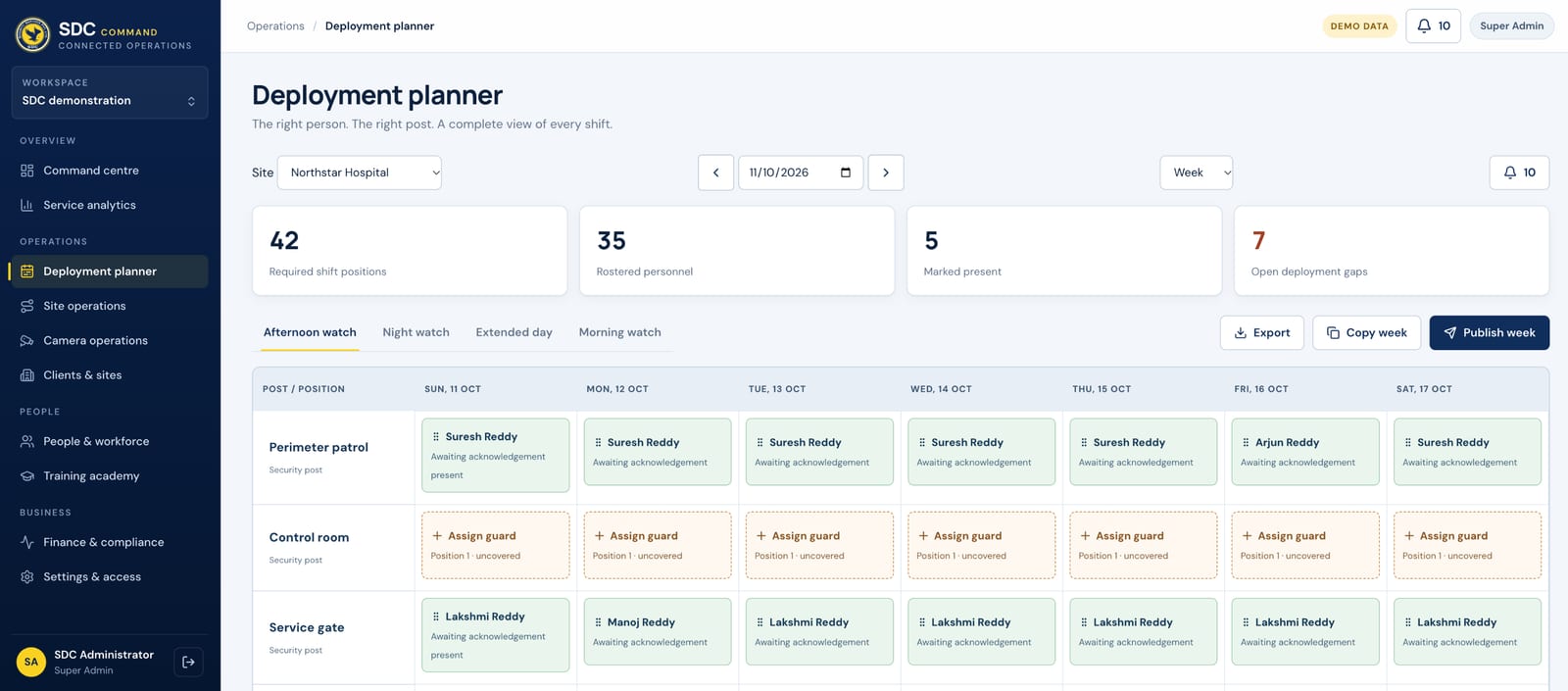
Task: Click the Perimeter patrol post label
Action: (318, 447)
